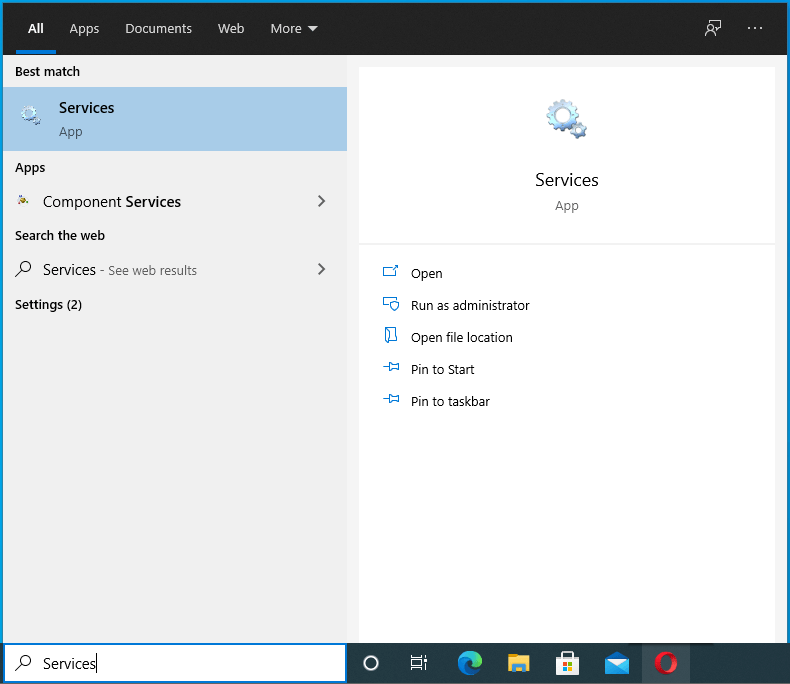Screen dimensions: 790x684
Task: Expand the More filter dropdown
Action: pos(294,28)
